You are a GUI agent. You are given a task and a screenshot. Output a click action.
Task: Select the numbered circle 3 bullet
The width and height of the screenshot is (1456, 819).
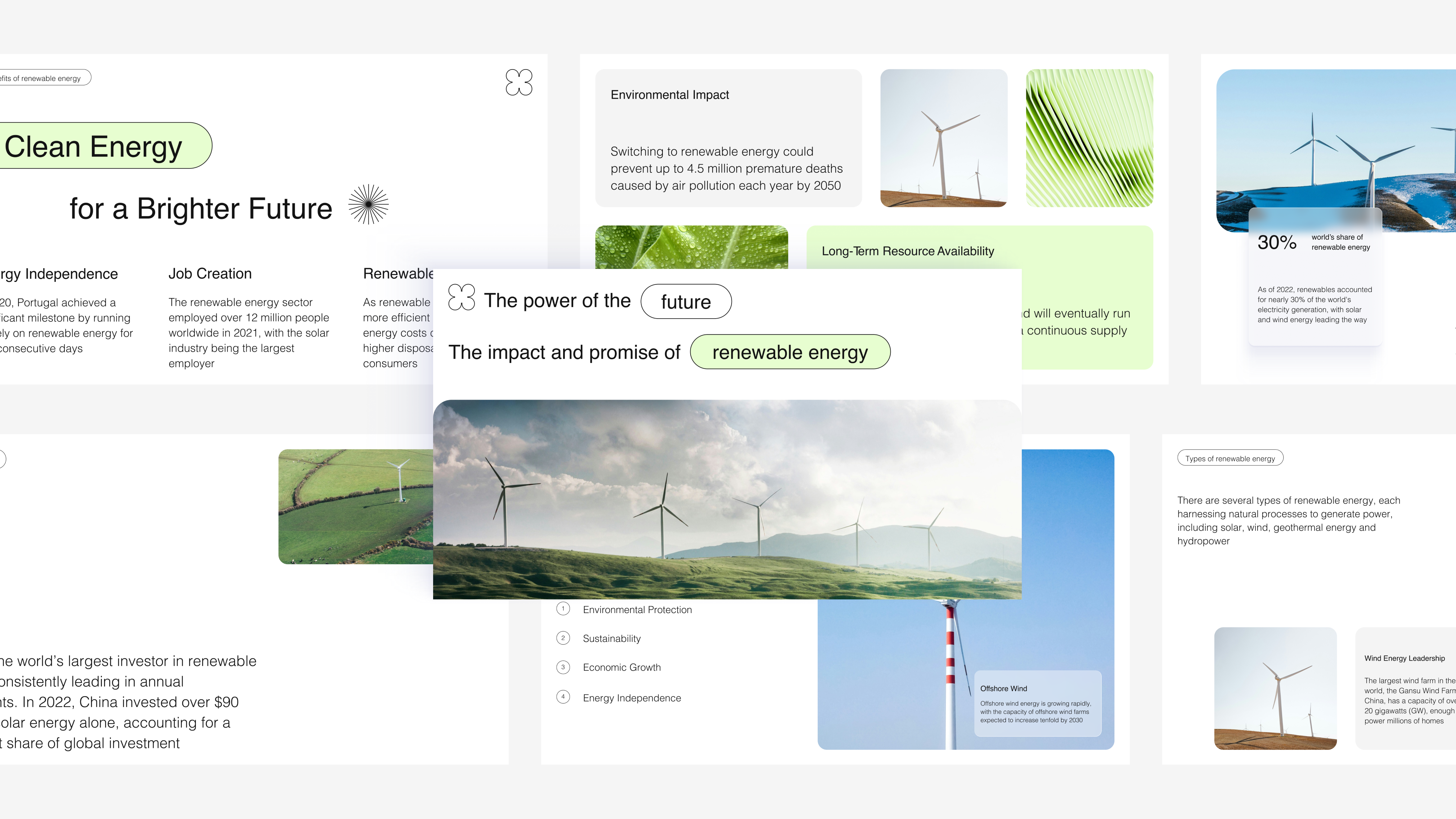(563, 667)
